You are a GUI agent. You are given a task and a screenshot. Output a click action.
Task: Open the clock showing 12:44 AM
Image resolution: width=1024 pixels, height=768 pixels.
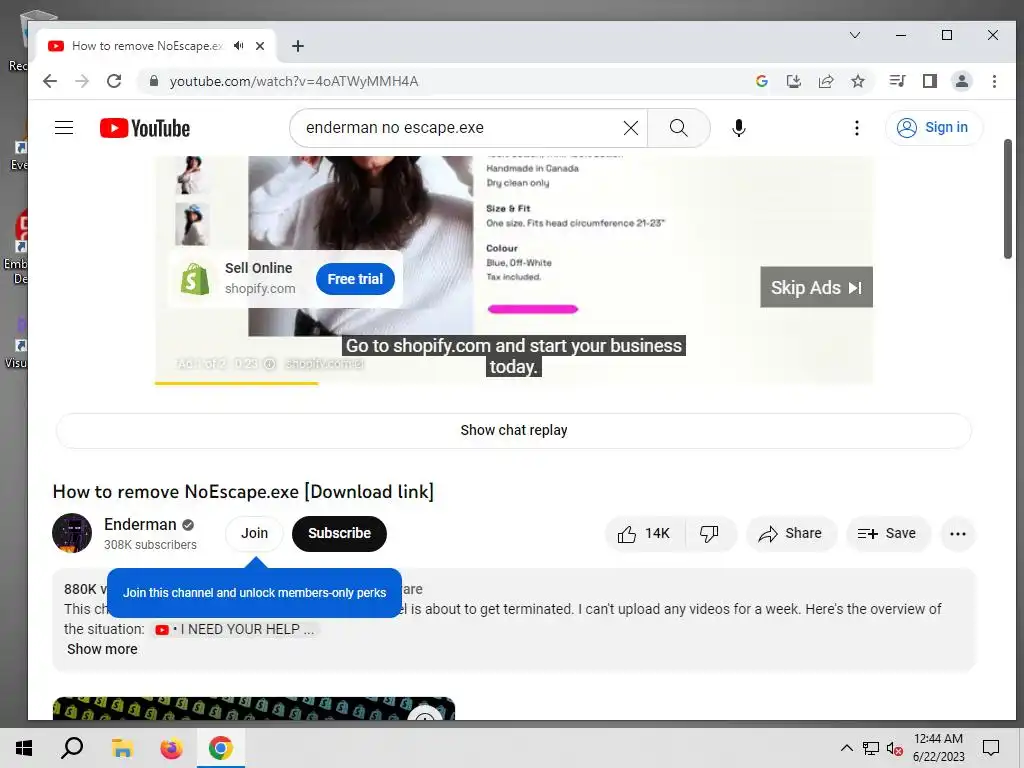pos(938,748)
